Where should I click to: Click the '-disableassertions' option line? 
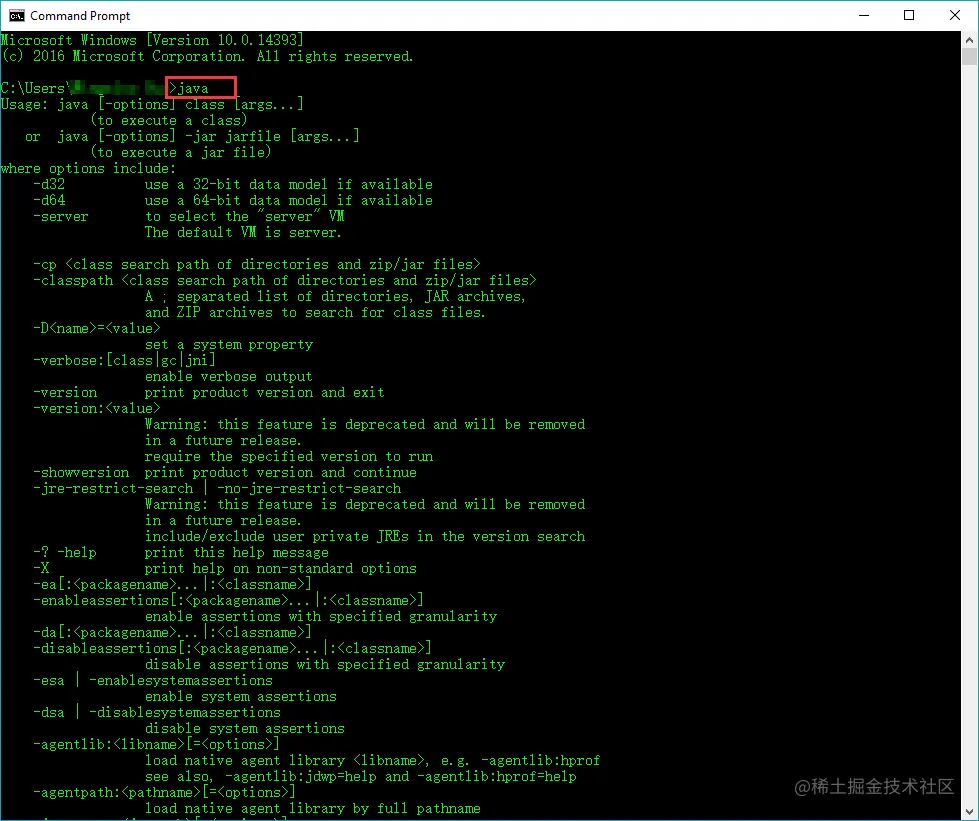pyautogui.click(x=232, y=649)
